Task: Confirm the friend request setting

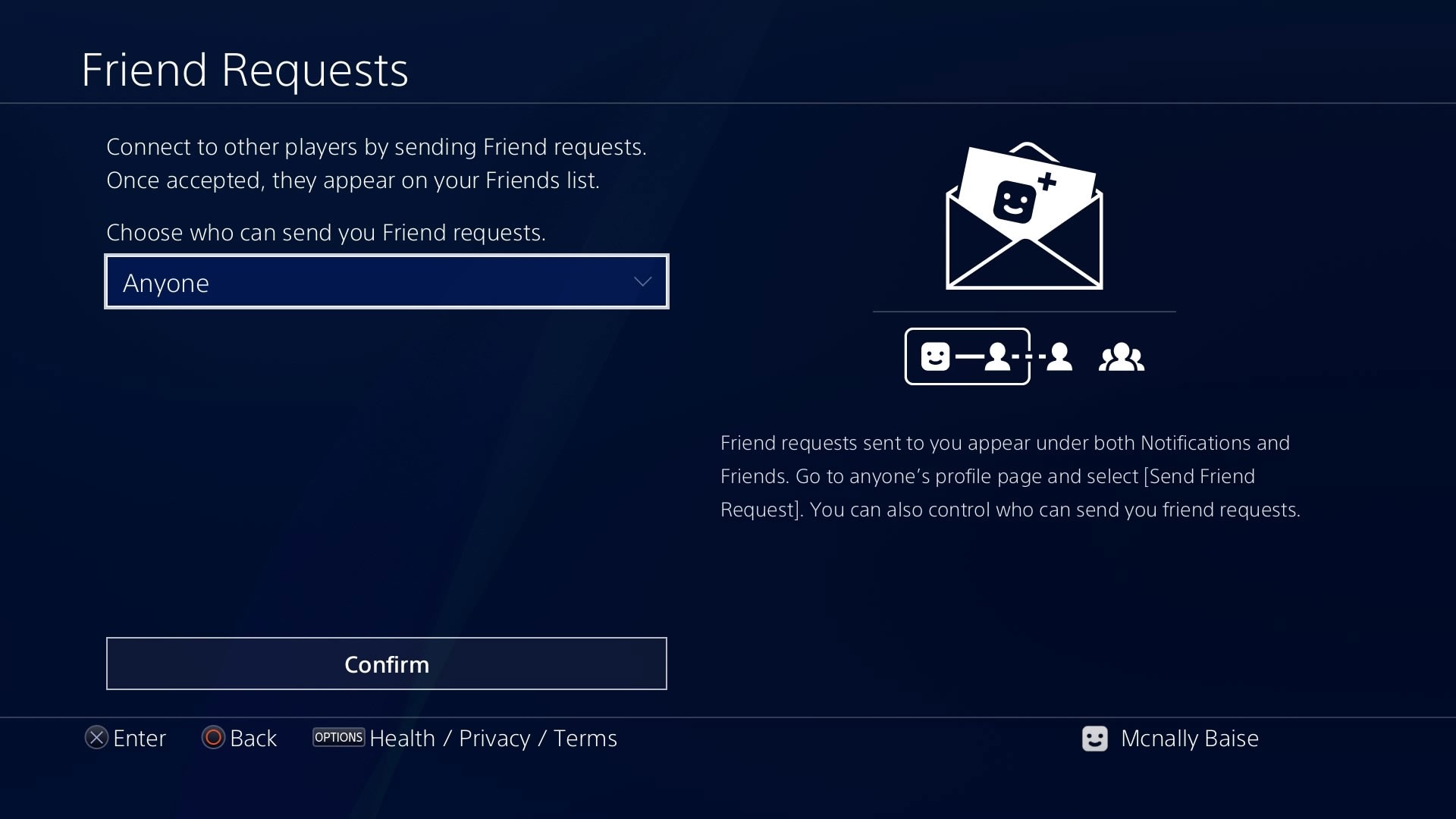Action: click(x=386, y=664)
